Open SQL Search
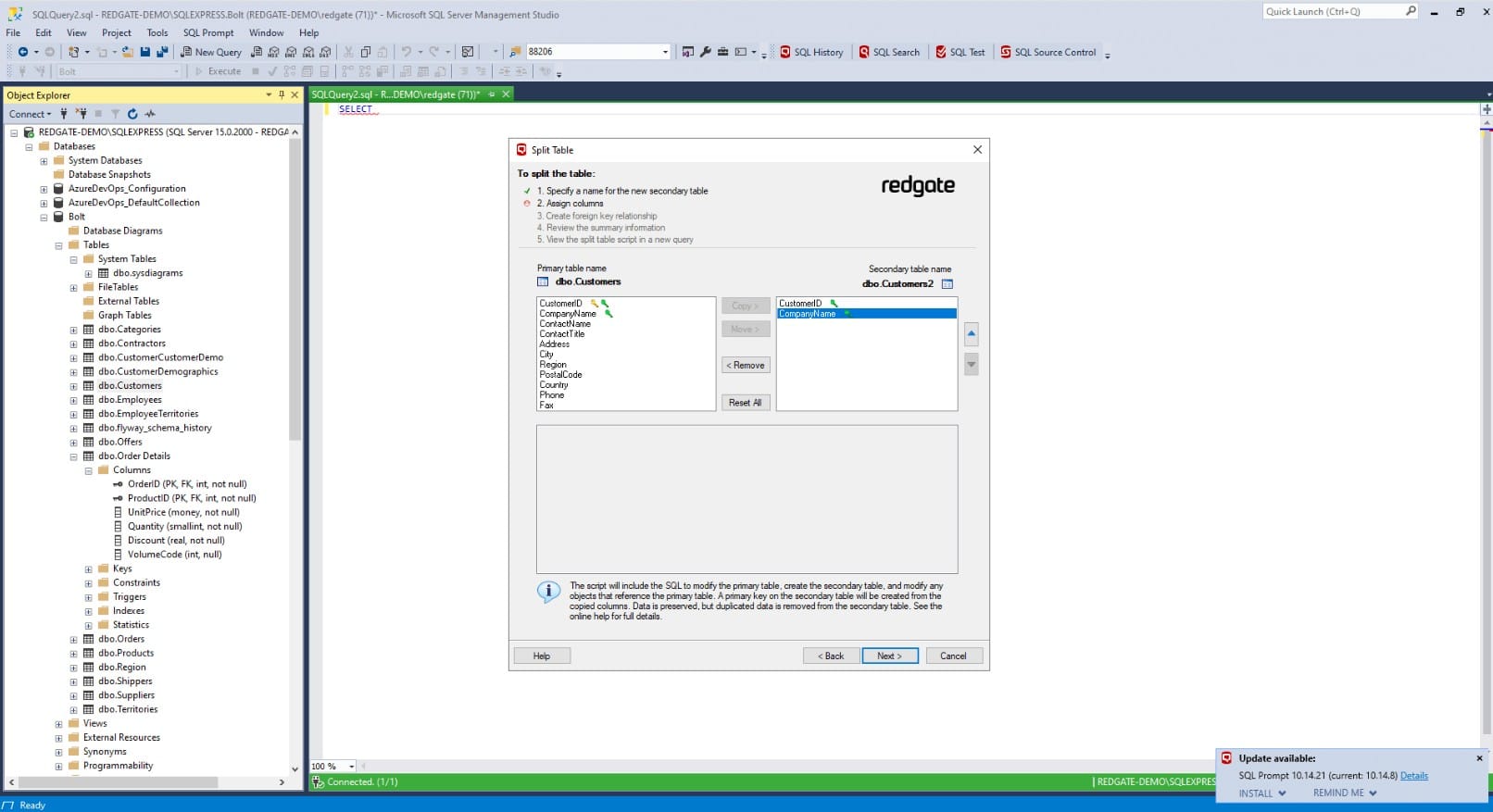This screenshot has width=1493, height=812. click(889, 52)
